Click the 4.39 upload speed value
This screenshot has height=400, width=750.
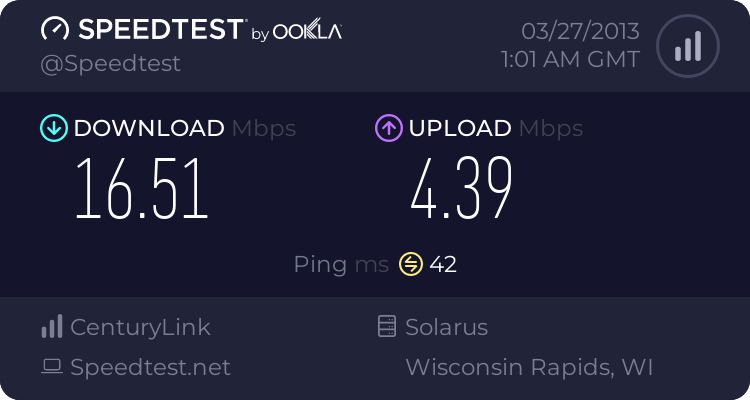[461, 188]
